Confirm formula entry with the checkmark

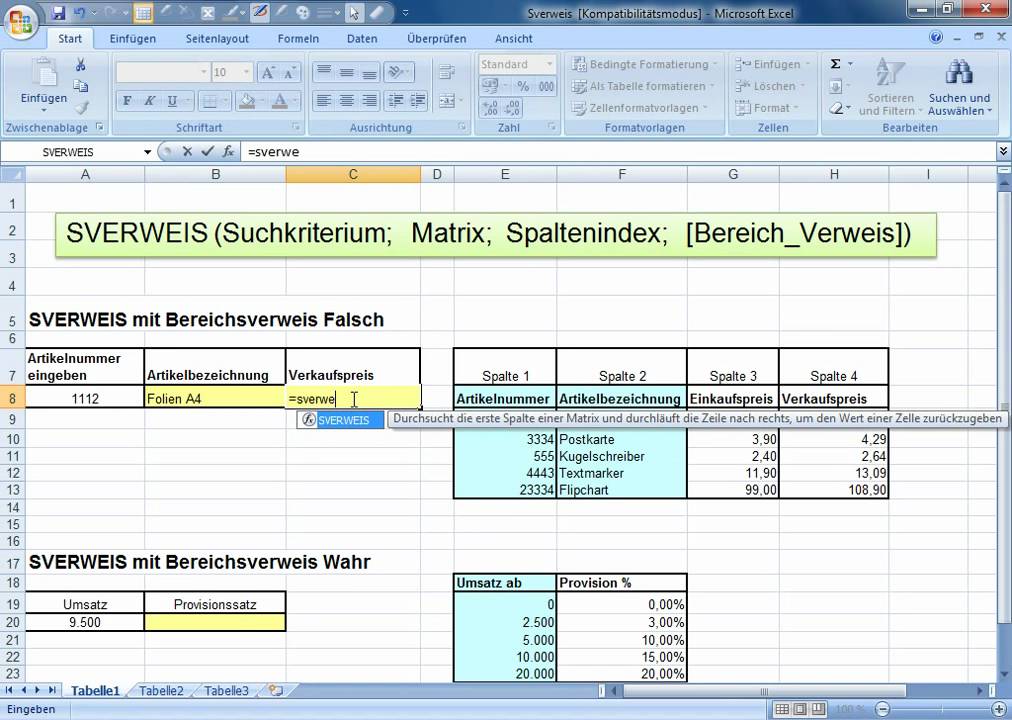coord(207,152)
